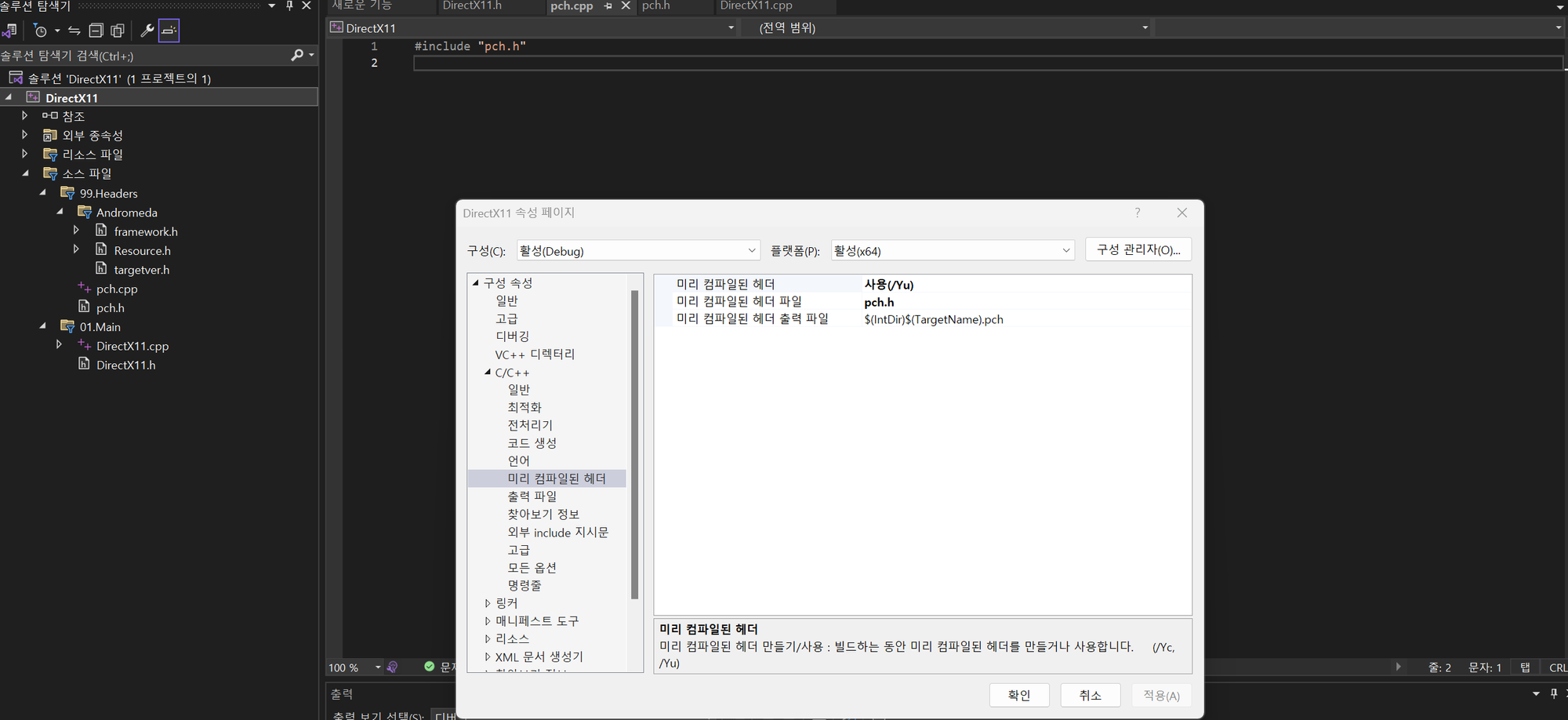The width and height of the screenshot is (1568, 720).
Task: Select 코드 생성 in property tree
Action: (532, 443)
